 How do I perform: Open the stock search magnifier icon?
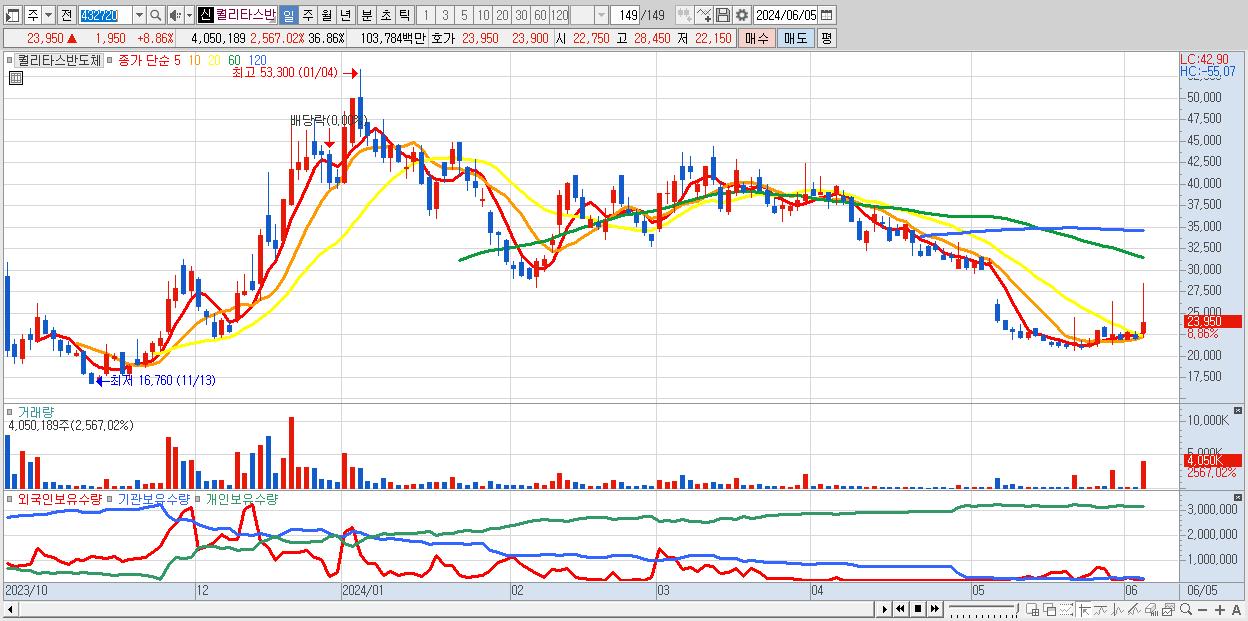tap(154, 15)
